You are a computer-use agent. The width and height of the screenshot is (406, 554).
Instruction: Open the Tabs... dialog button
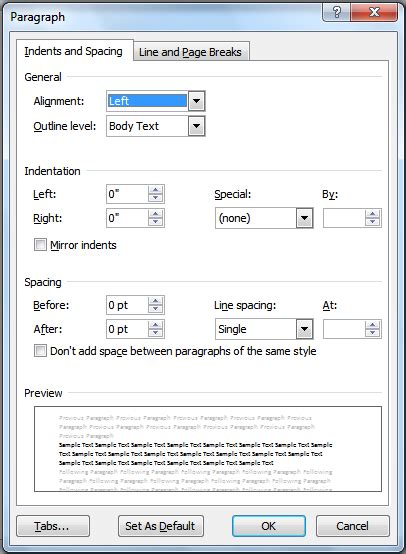[x=53, y=526]
